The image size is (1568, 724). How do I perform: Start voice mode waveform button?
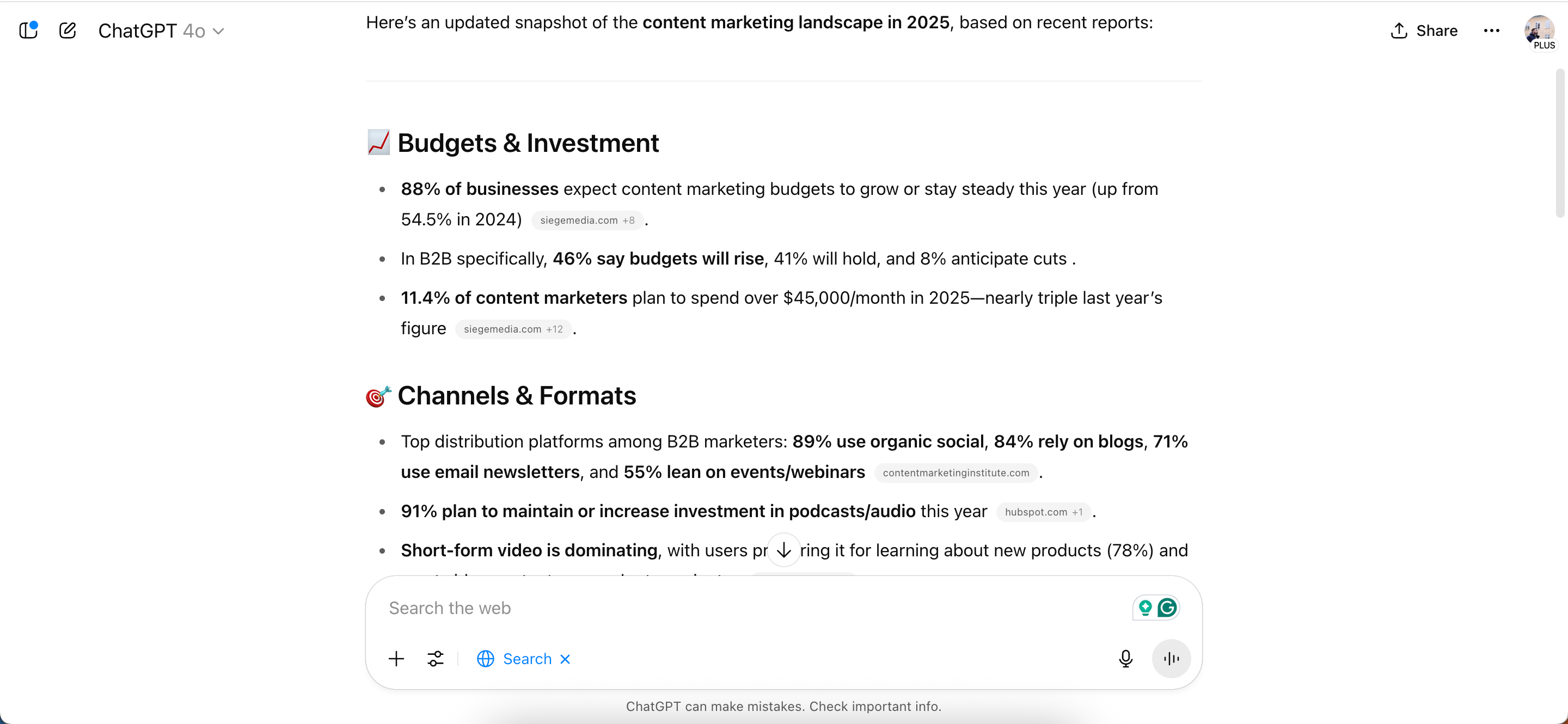pos(1171,659)
